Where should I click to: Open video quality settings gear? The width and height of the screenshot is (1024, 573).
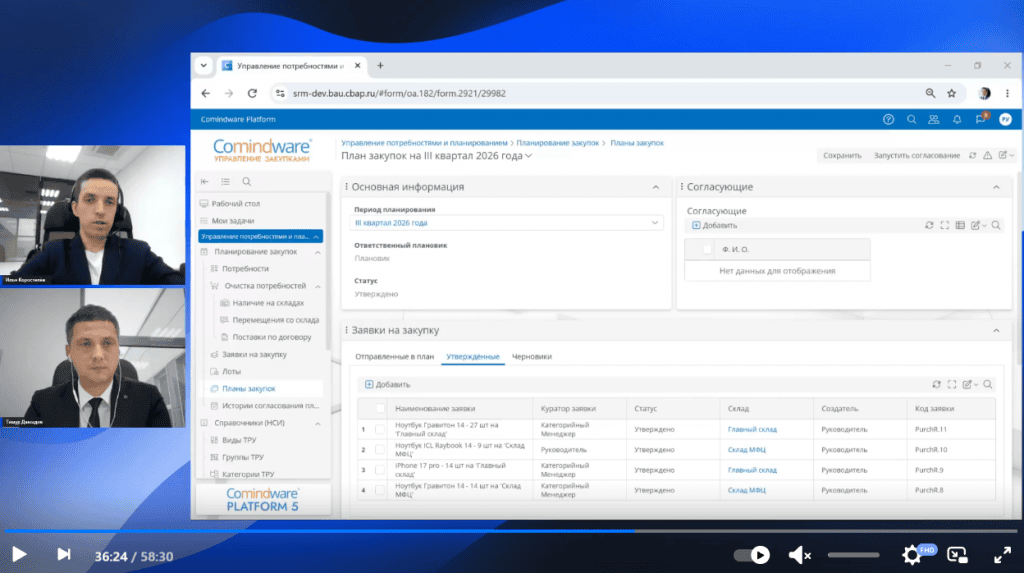pos(912,555)
